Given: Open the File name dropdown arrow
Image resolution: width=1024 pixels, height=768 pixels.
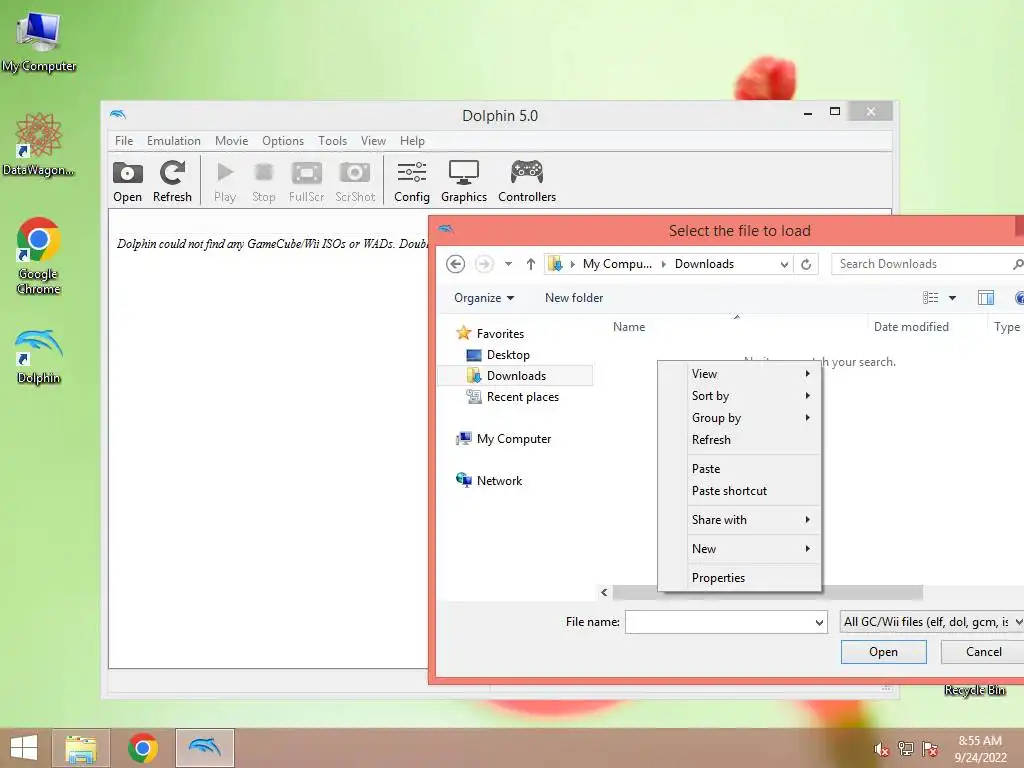Looking at the screenshot, I should (819, 622).
